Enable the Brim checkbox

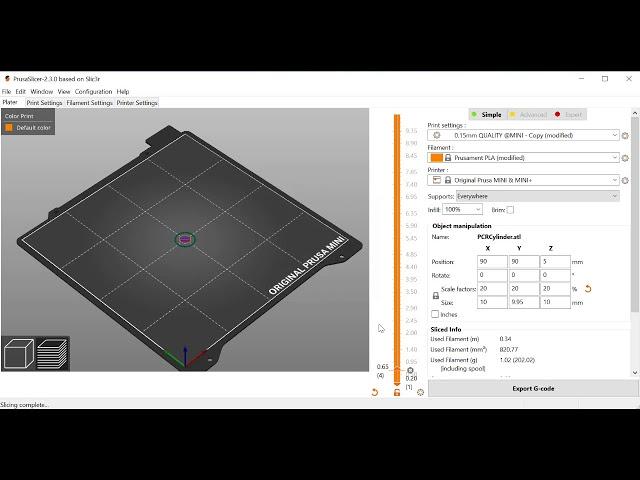coord(510,210)
